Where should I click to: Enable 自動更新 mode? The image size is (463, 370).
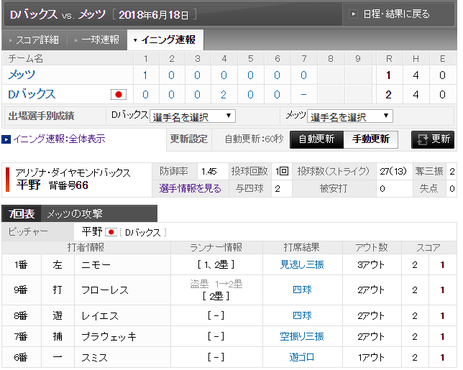(x=317, y=139)
